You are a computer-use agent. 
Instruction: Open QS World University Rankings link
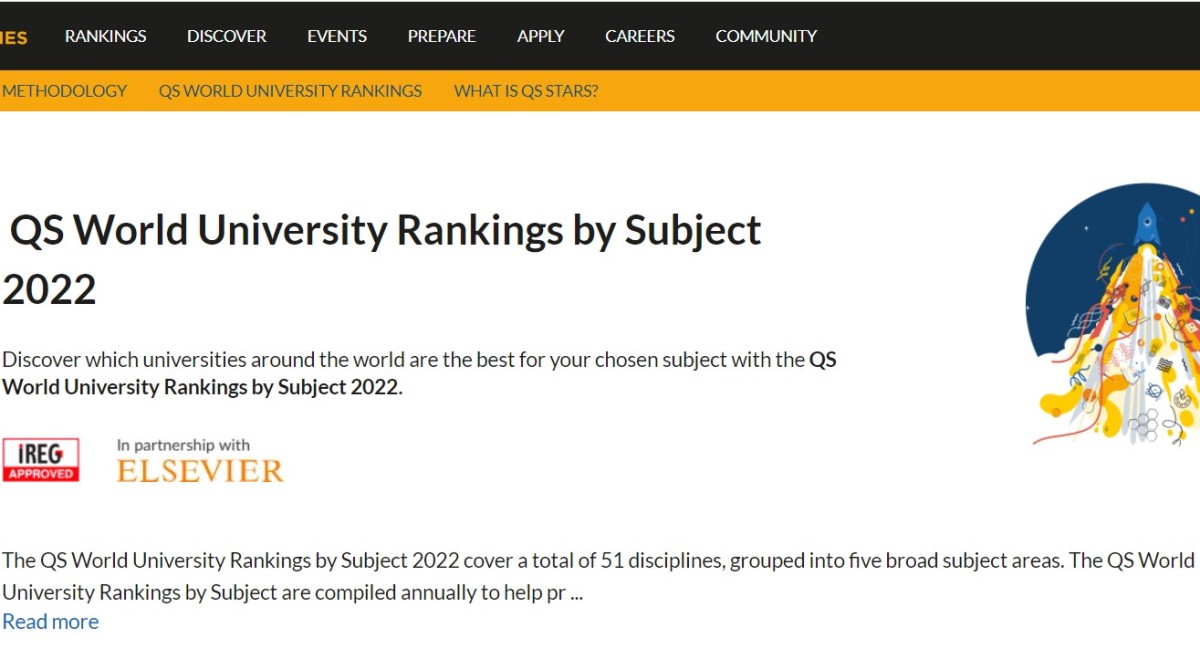290,91
